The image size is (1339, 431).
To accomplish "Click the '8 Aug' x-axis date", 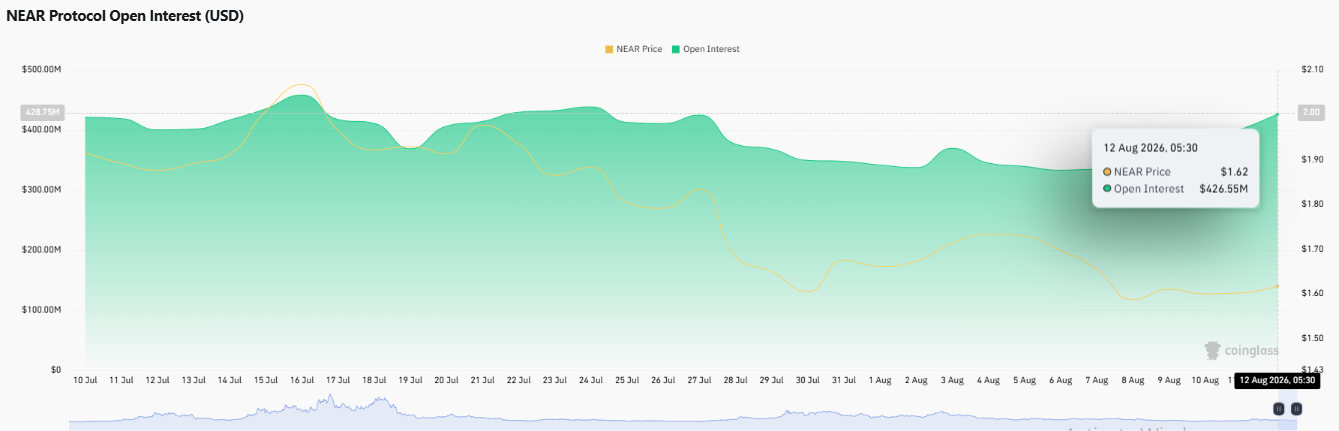I will pyautogui.click(x=1133, y=381).
